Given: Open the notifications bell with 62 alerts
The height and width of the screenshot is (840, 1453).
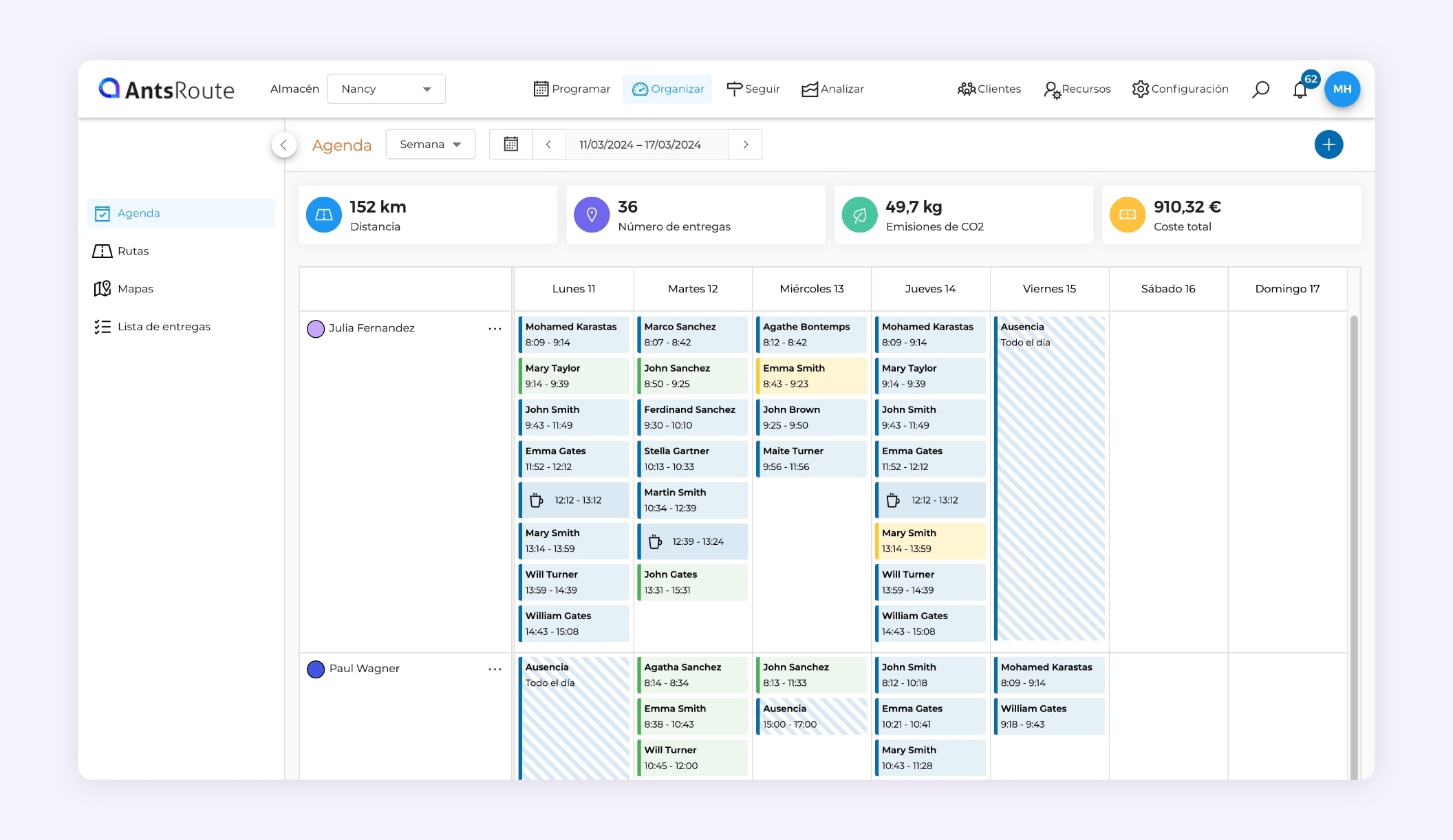Looking at the screenshot, I should [1301, 90].
